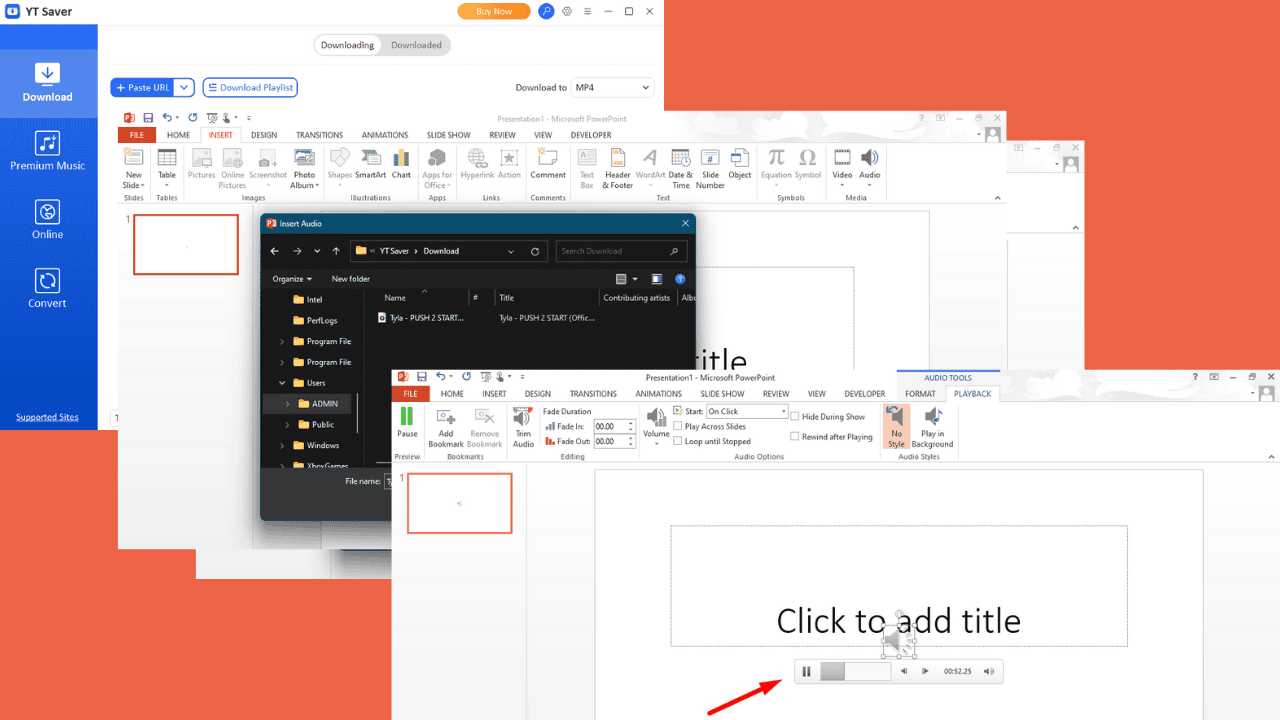Enable Rewind after Playing
1280x720 pixels.
coord(795,436)
